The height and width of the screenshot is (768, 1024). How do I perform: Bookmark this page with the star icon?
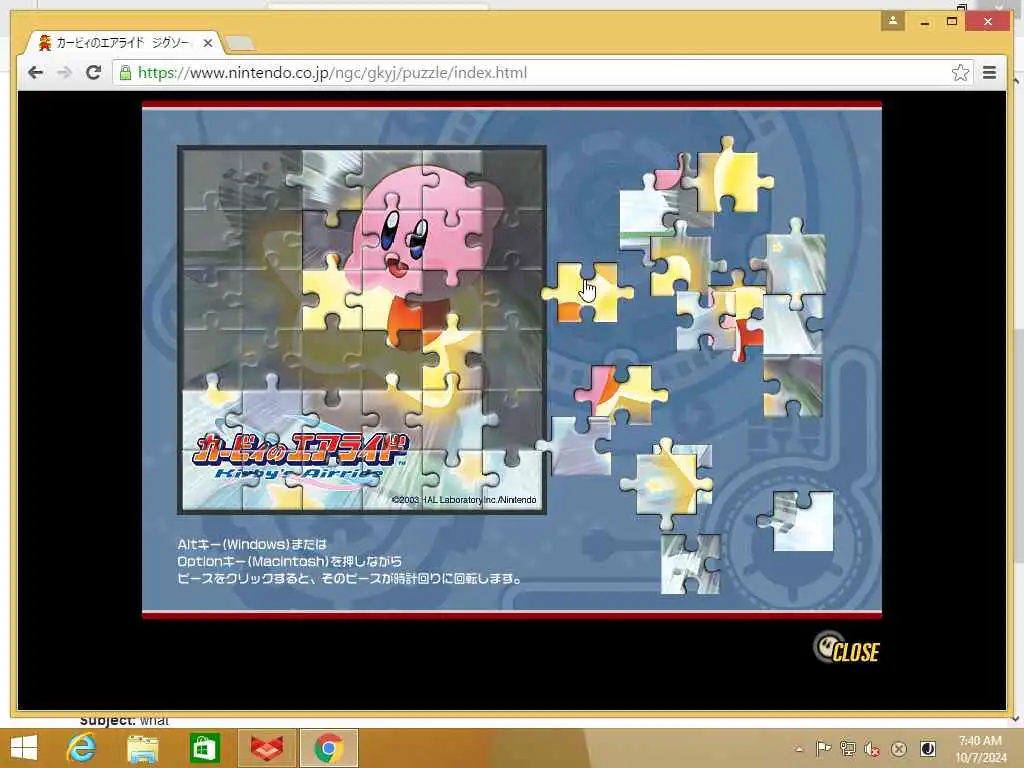(x=960, y=72)
